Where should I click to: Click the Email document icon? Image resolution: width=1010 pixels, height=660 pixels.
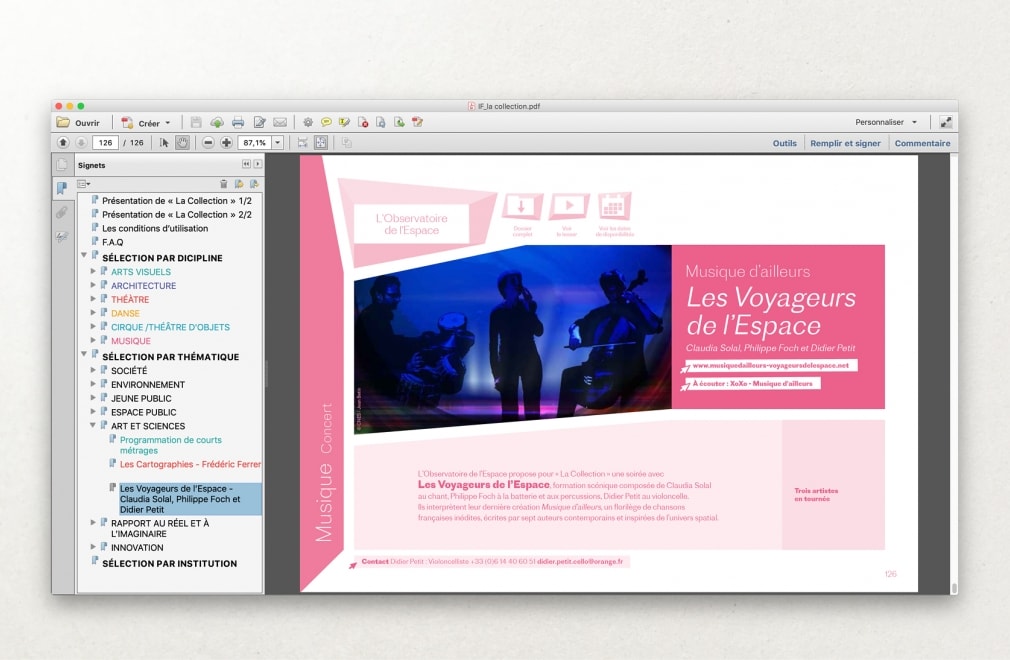click(279, 122)
